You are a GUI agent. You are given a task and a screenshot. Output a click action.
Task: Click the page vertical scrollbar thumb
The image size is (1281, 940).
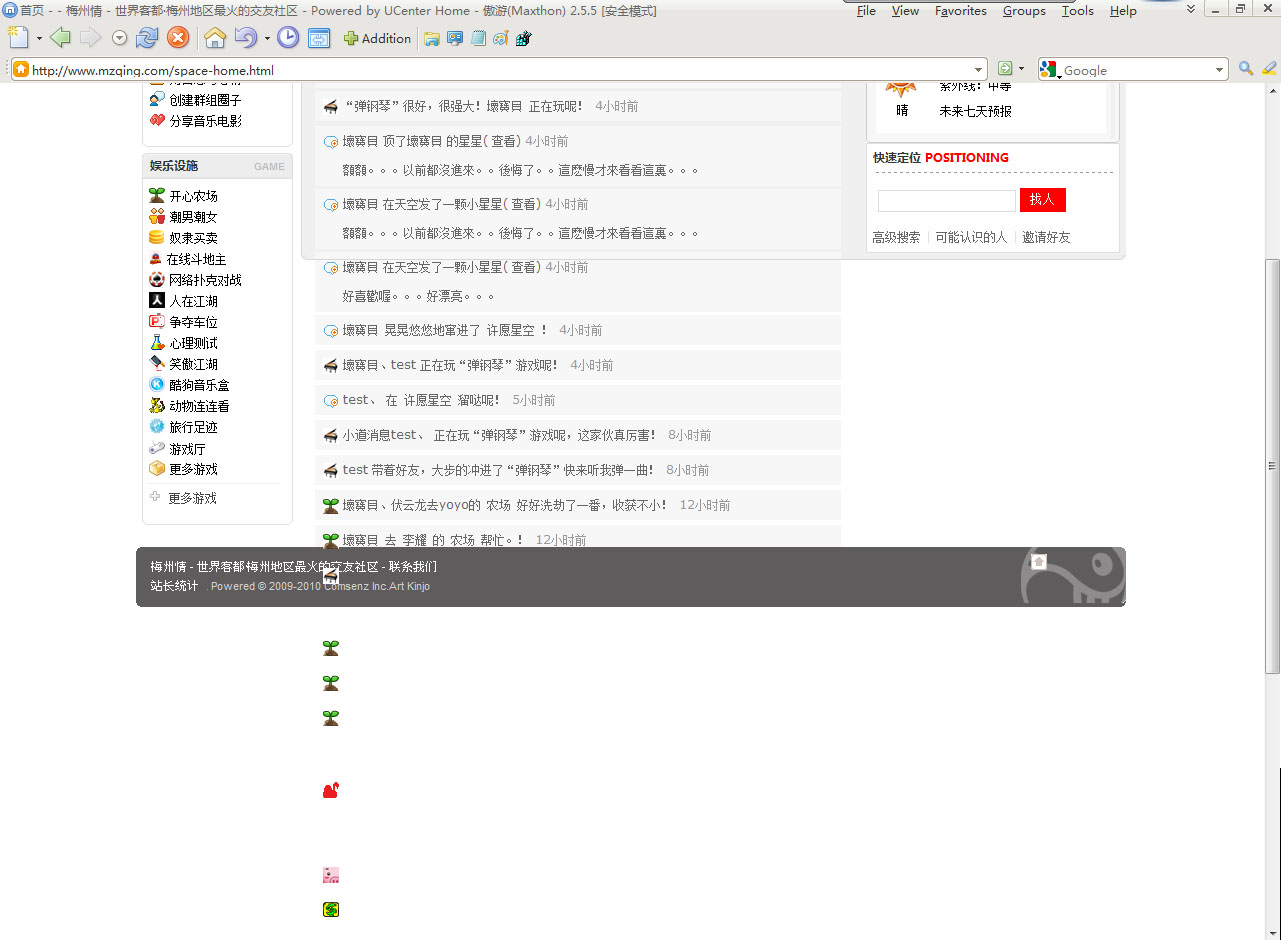click(1273, 466)
